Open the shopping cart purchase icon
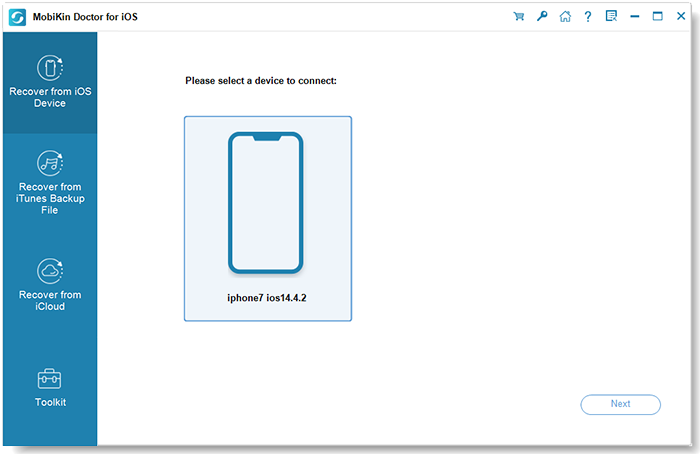The height and width of the screenshot is (454, 700). pyautogui.click(x=518, y=17)
